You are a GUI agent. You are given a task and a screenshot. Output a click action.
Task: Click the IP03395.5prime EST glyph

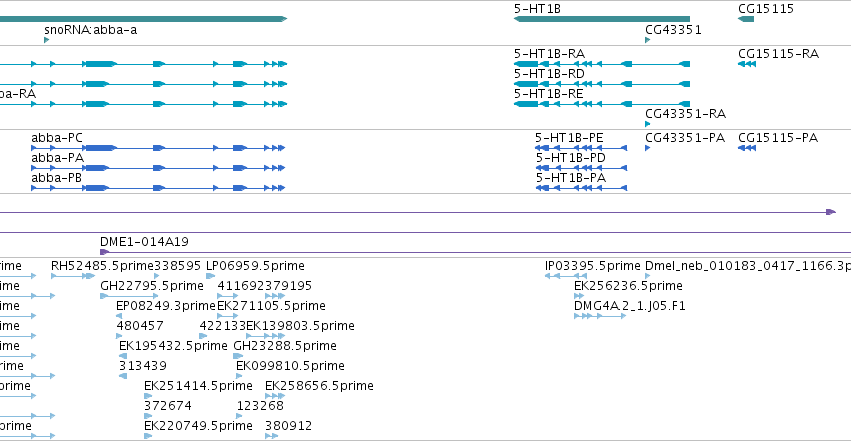566,276
